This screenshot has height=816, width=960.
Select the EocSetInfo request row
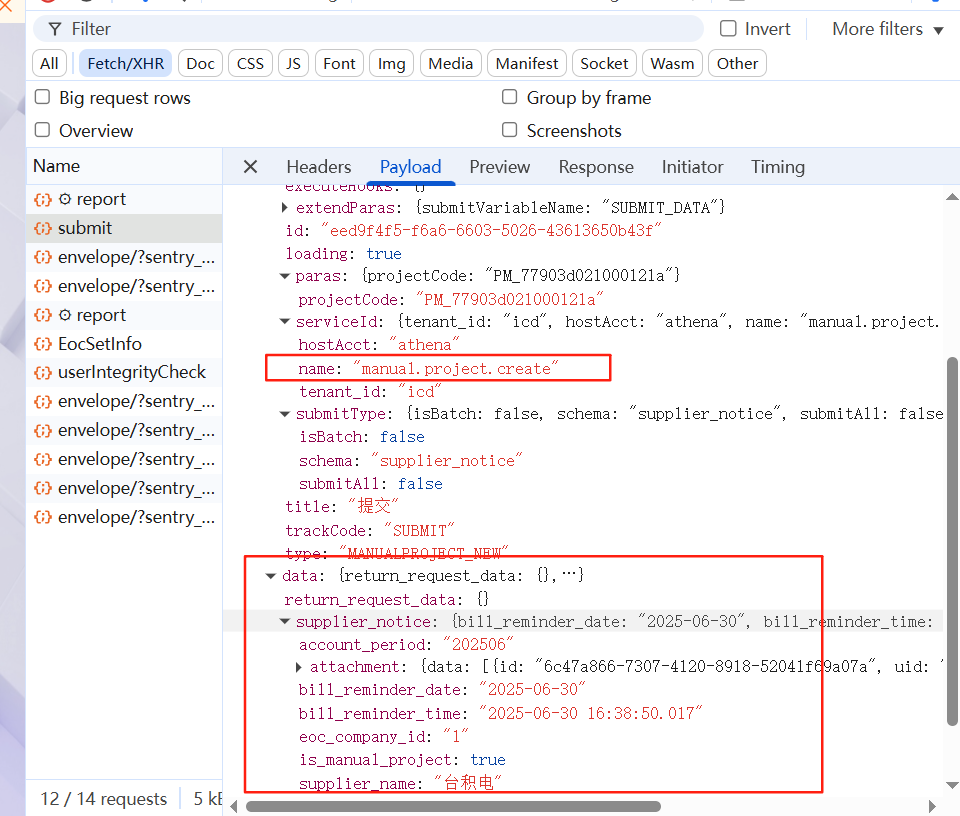tap(124, 344)
